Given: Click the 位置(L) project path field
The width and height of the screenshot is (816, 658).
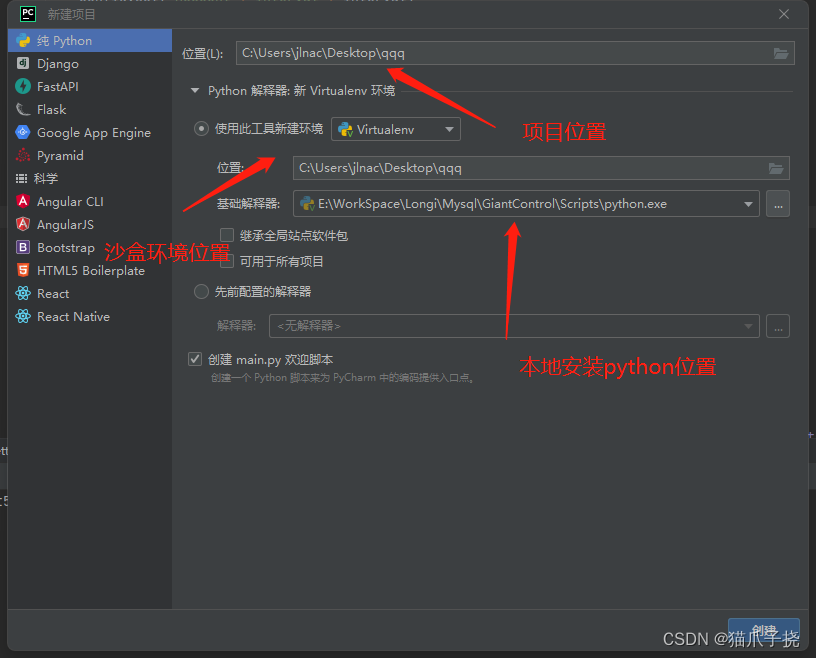Looking at the screenshot, I should [x=515, y=53].
